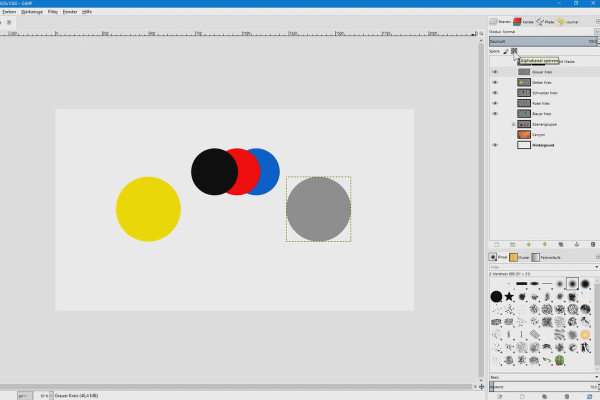Hide the Schwarzer Kreis layer
Screen dimensions: 600x400
click(x=495, y=93)
